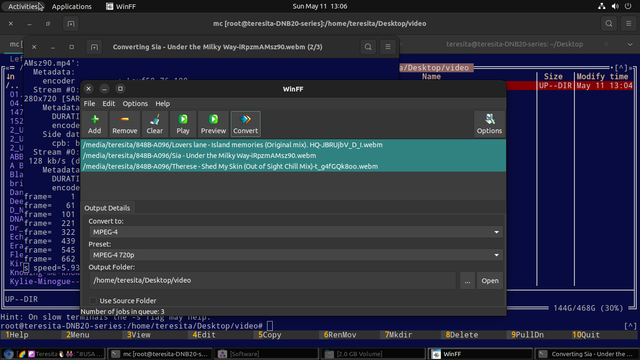640x360 pixels.
Task: Open the Edit menu in WinFF
Action: coord(109,104)
